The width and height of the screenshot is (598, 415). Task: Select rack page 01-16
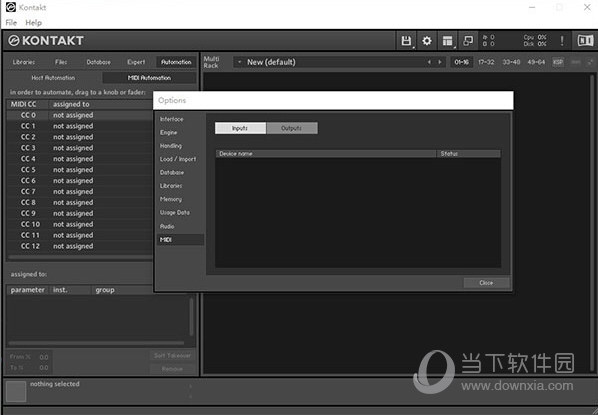tap(461, 62)
